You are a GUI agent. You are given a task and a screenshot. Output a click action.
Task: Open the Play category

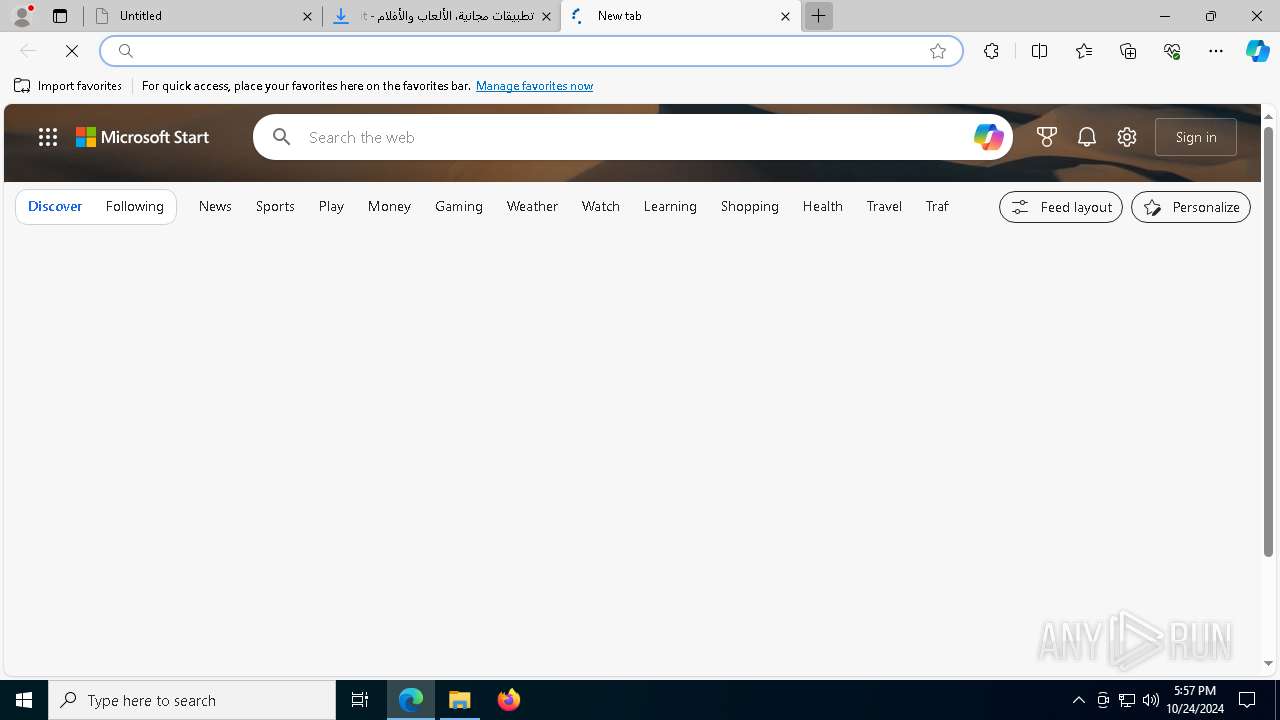(331, 206)
